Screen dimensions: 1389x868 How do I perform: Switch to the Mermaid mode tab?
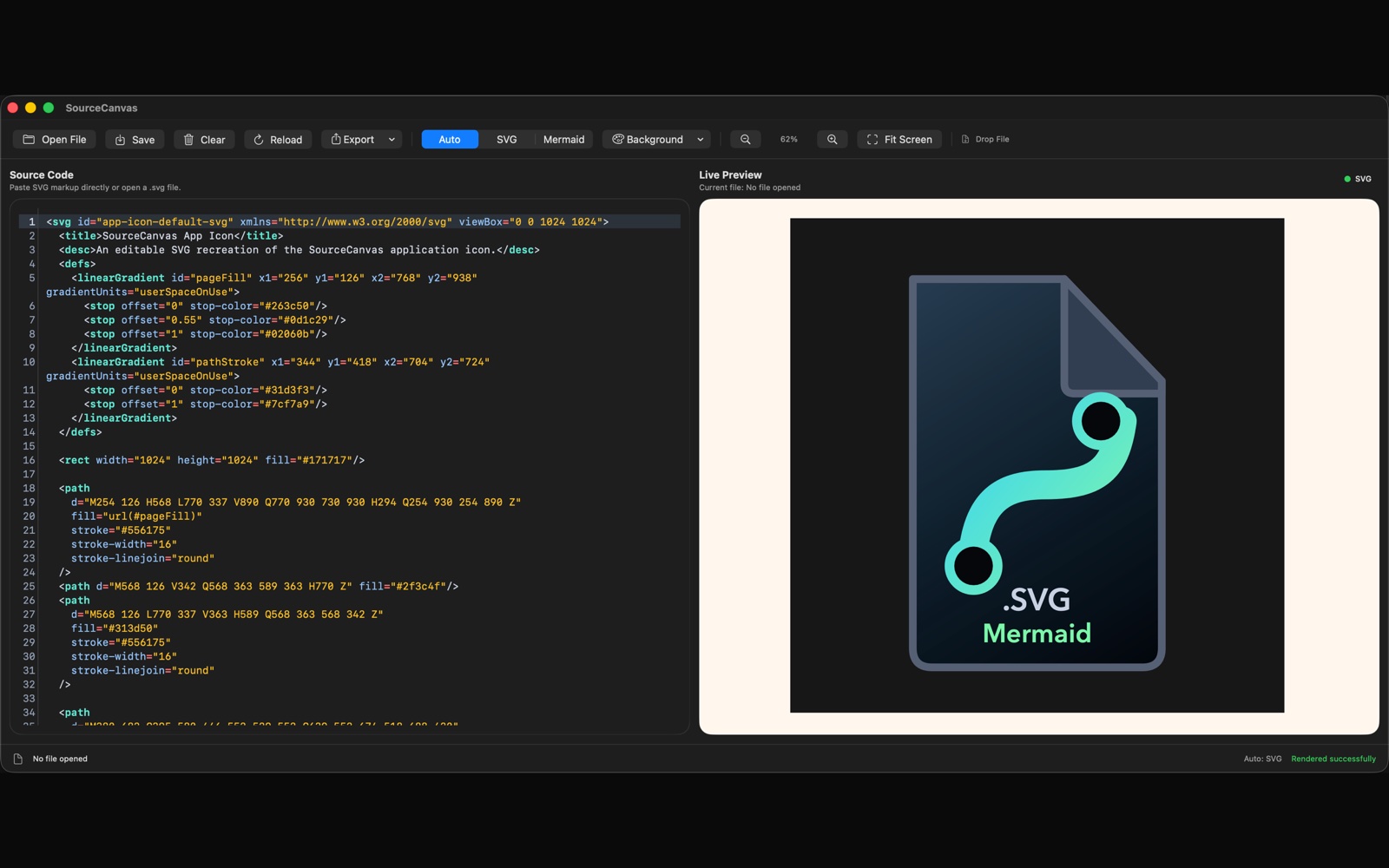coord(563,139)
